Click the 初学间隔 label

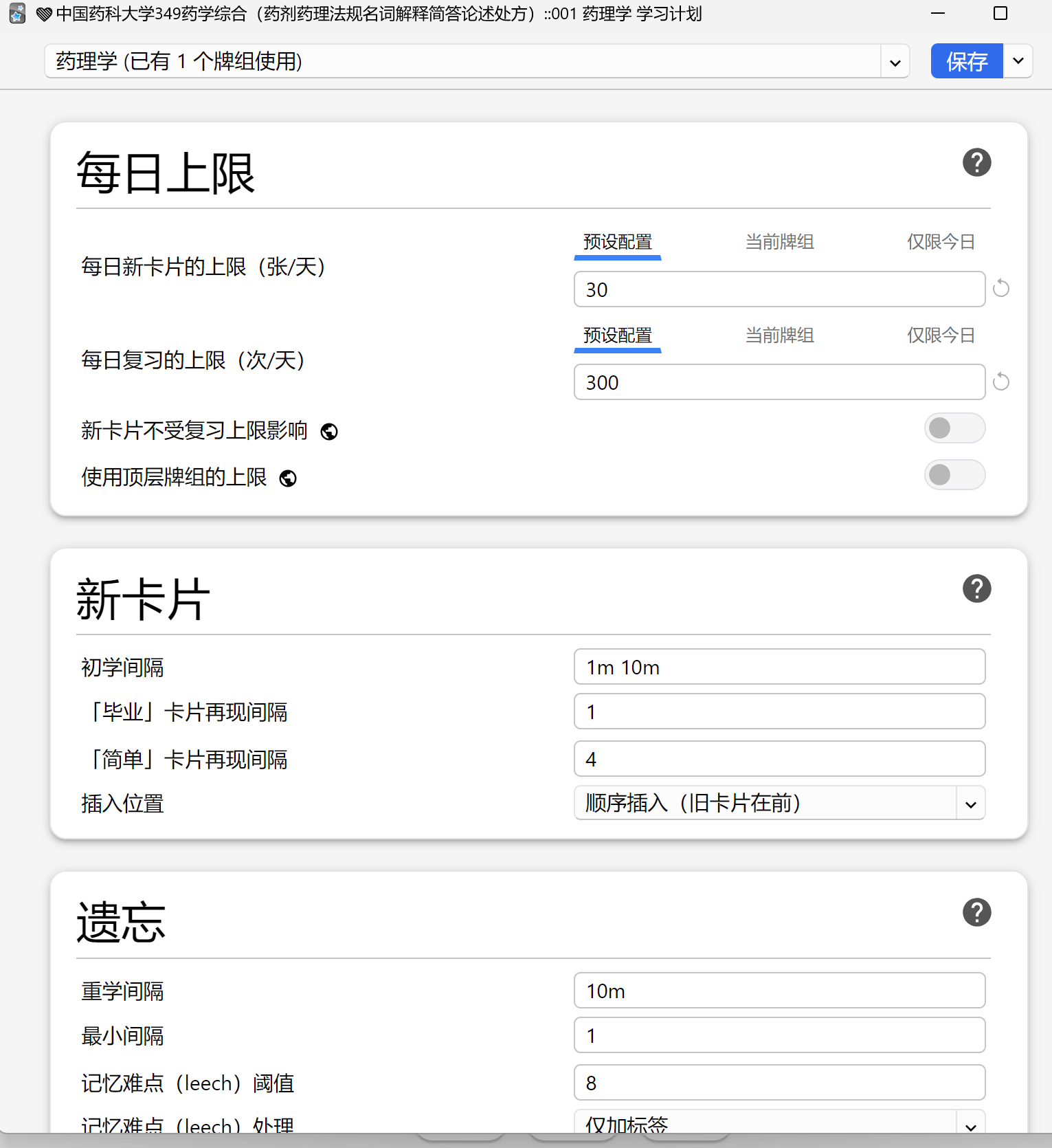pos(122,667)
